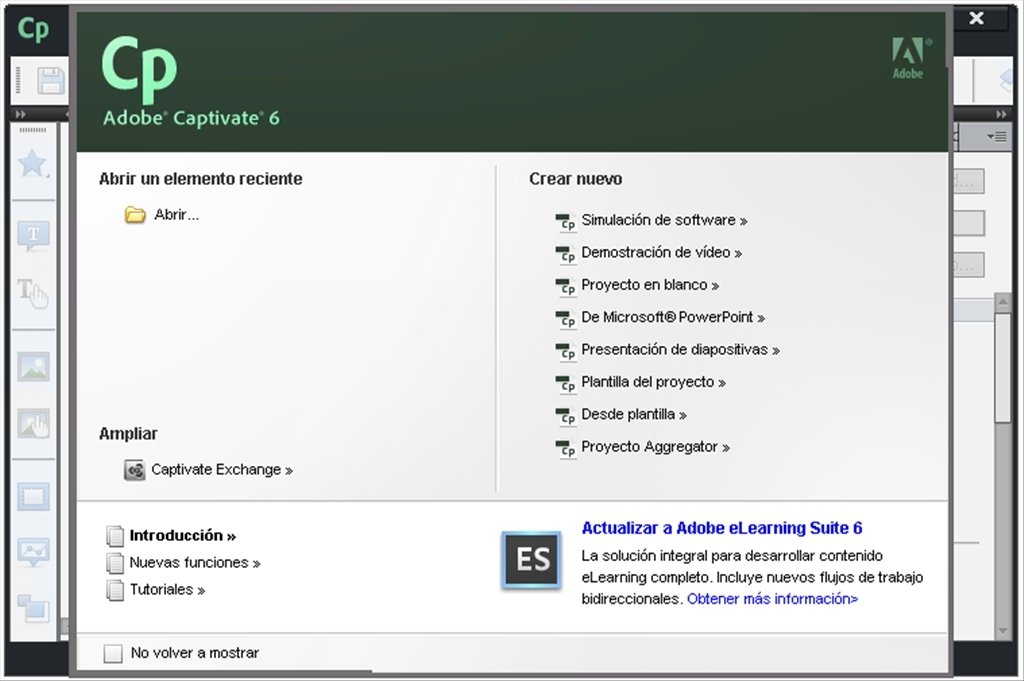Screen dimensions: 1024x681
Task: Create Proyecto Aggregator
Action: click(655, 447)
